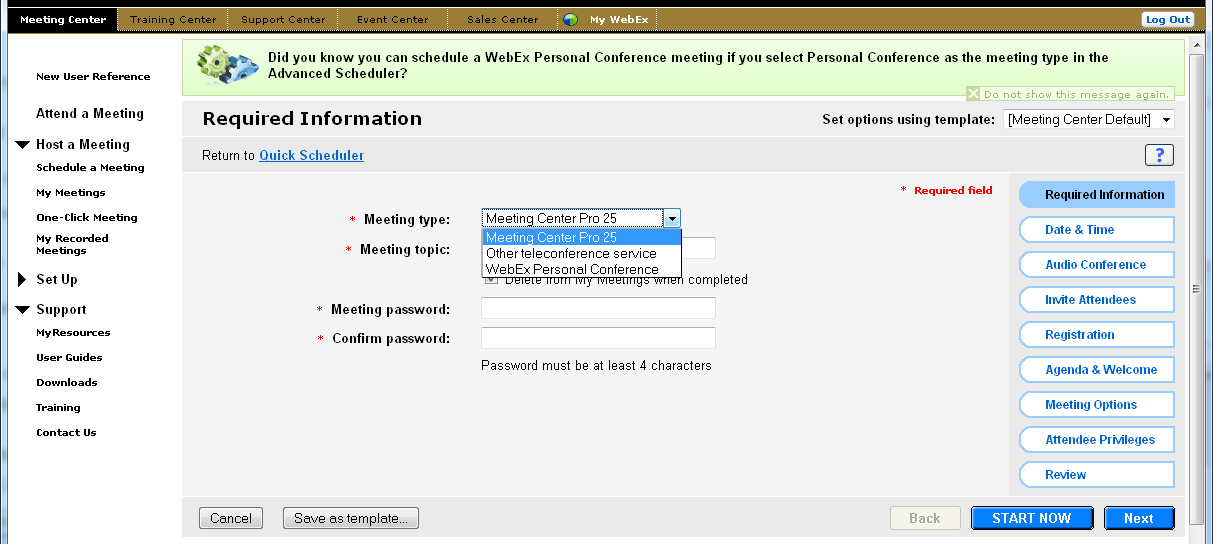Go to Required Information step
This screenshot has height=544, width=1213.
pyautogui.click(x=1097, y=195)
